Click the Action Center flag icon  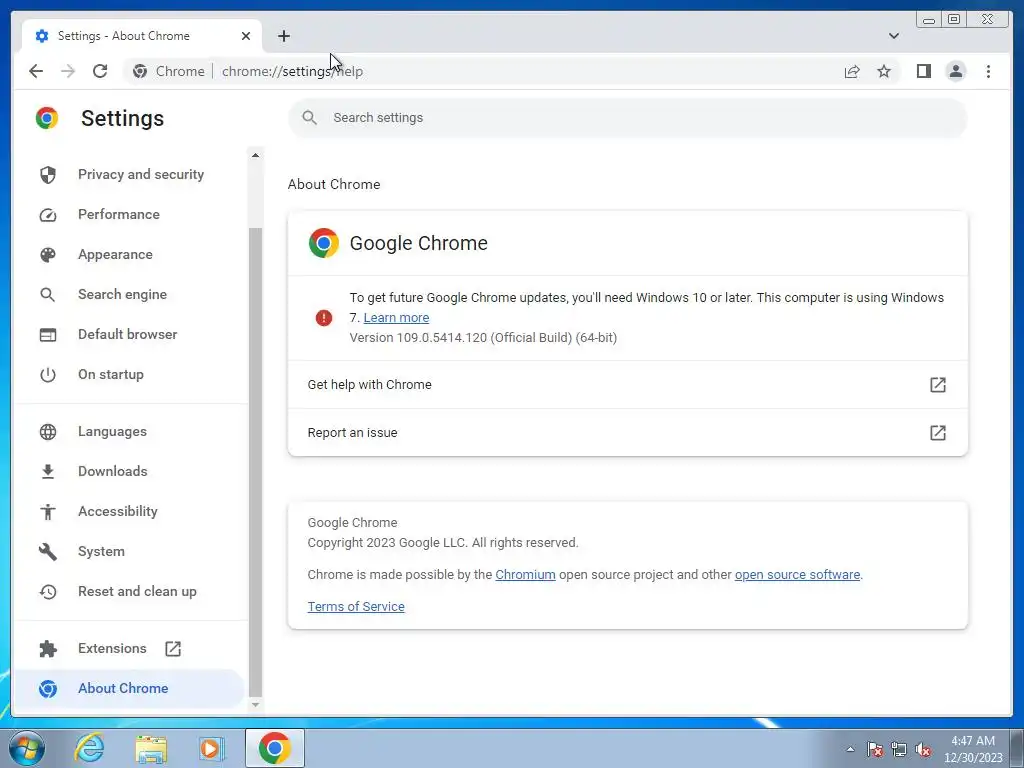pyautogui.click(x=875, y=749)
